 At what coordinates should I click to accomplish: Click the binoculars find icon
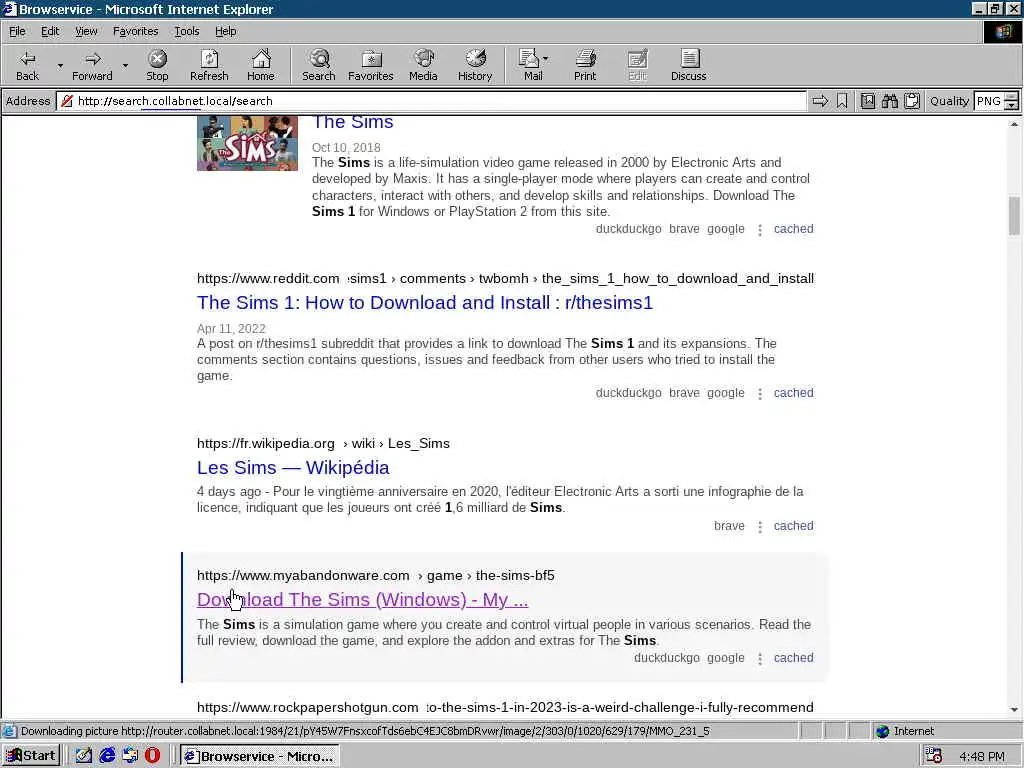(x=889, y=101)
